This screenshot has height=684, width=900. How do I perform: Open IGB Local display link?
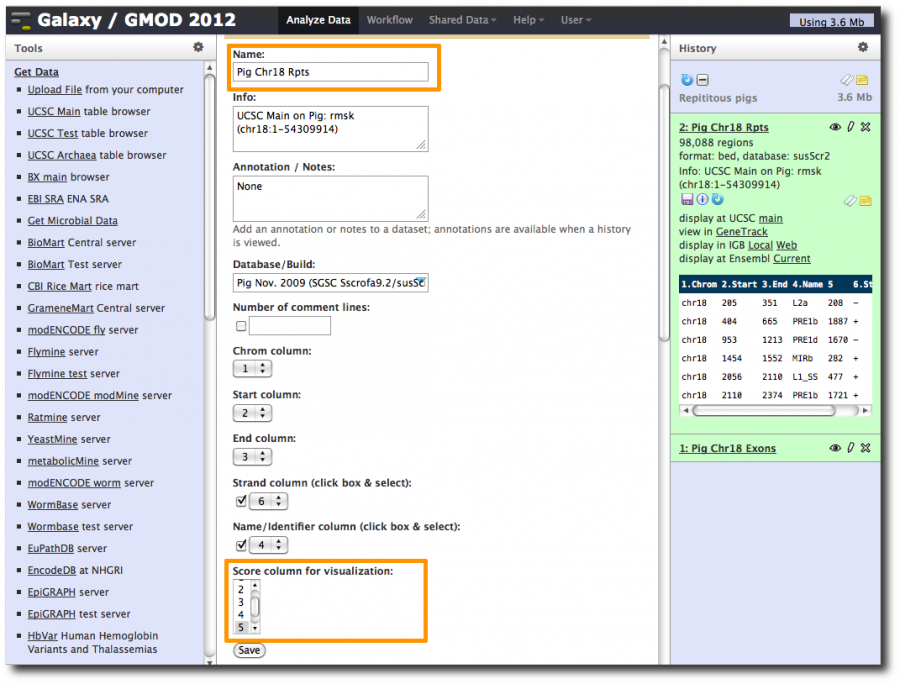pos(760,245)
